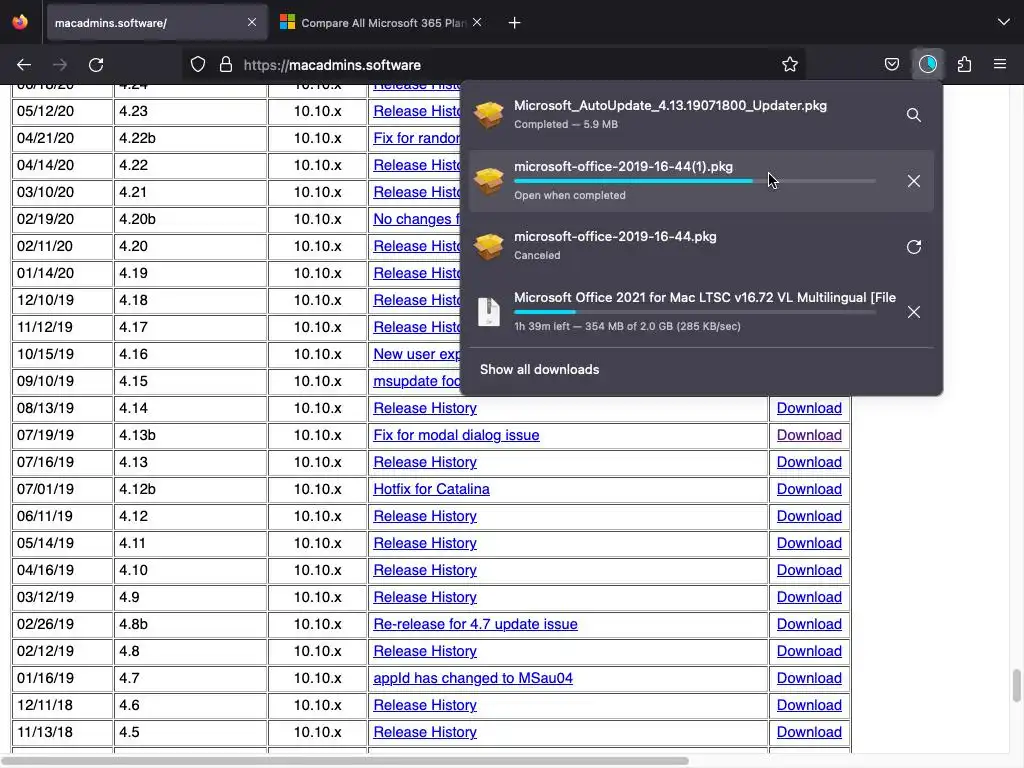The height and width of the screenshot is (768, 1024).
Task: Toggle the downloads panel button
Action: [928, 64]
